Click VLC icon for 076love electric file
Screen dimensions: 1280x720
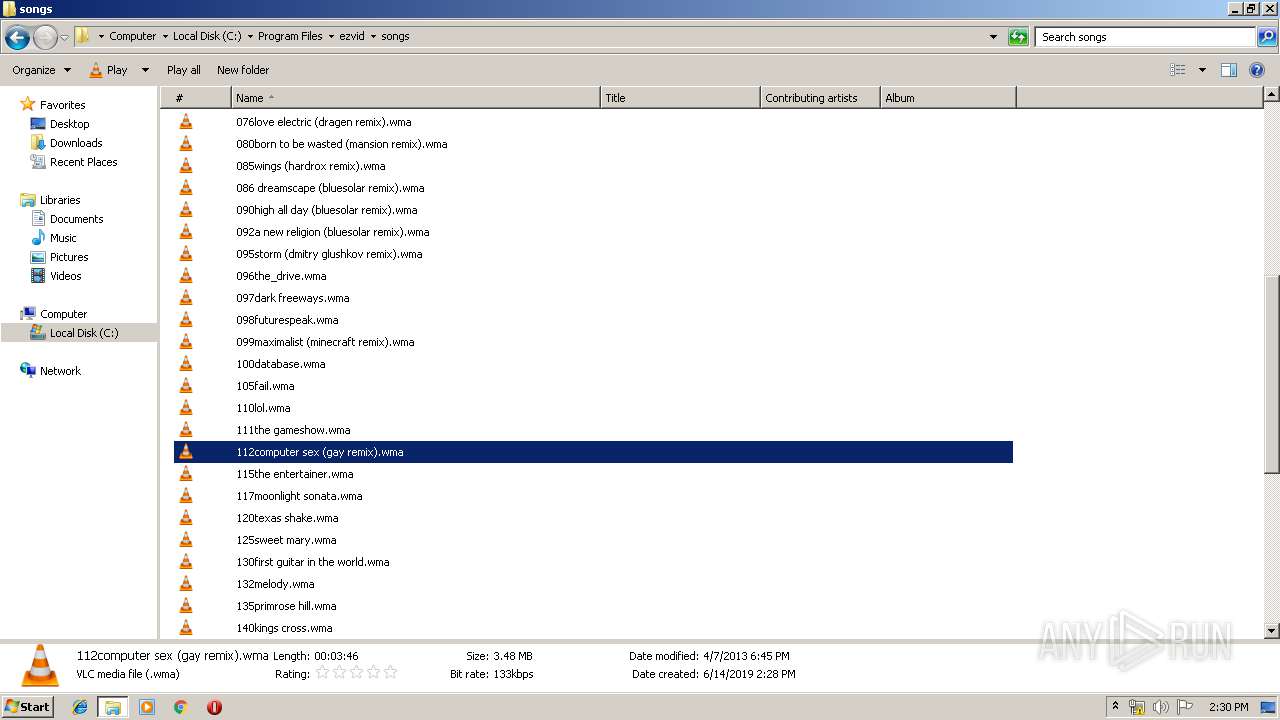tap(185, 122)
